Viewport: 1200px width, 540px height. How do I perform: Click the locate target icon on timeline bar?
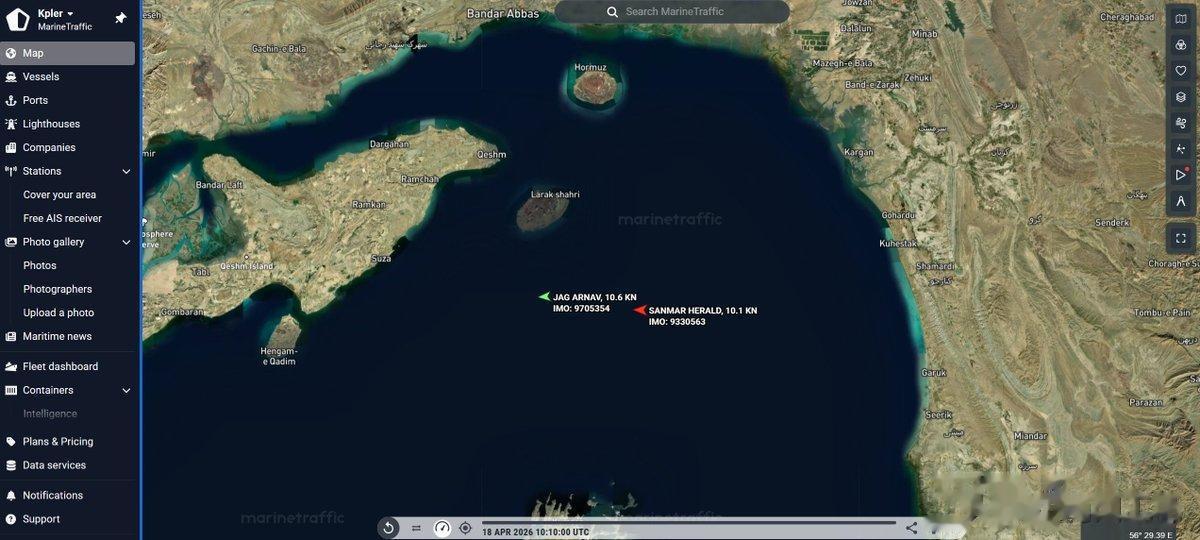[465, 528]
